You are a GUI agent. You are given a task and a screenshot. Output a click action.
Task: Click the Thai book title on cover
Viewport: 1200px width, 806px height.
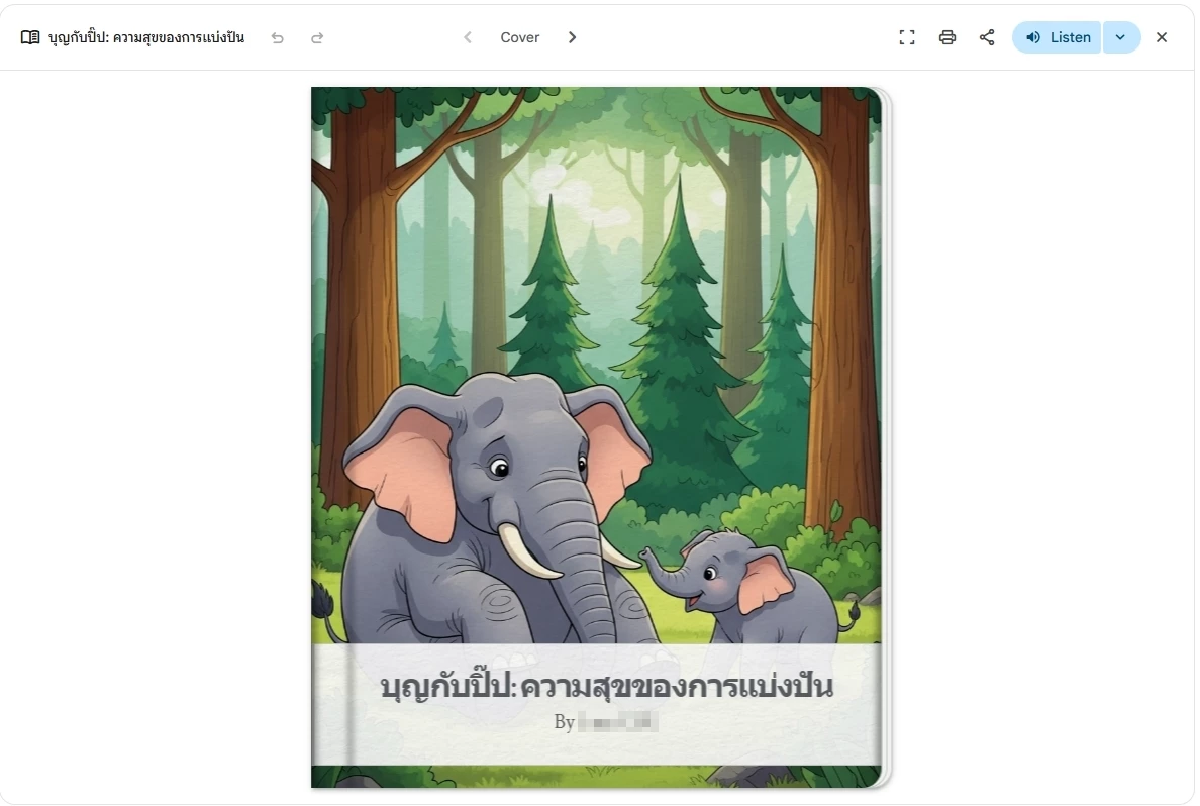point(607,687)
